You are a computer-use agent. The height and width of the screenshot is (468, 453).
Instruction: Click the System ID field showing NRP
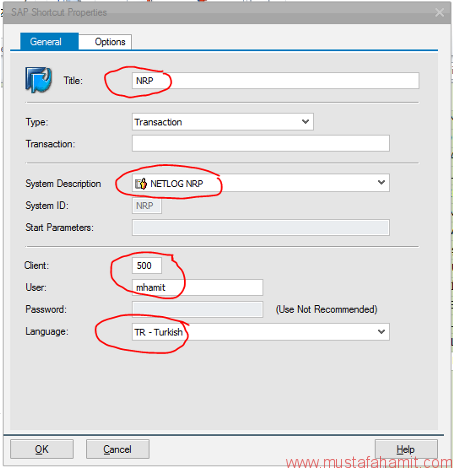point(147,206)
